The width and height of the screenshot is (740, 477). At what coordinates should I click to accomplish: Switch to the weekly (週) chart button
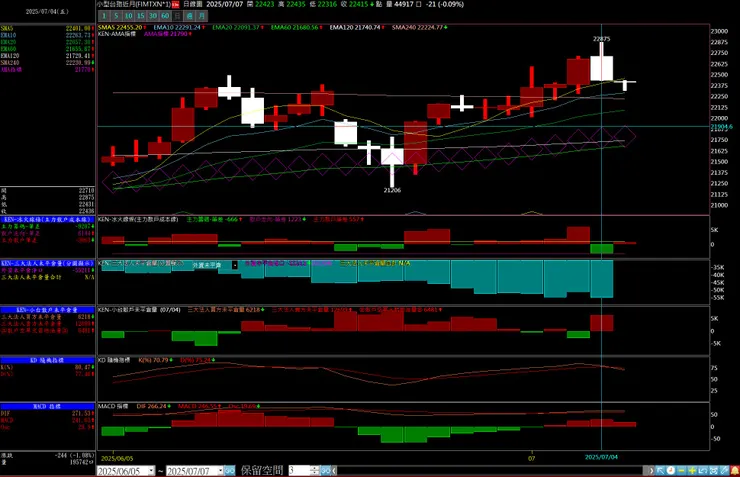190,16
